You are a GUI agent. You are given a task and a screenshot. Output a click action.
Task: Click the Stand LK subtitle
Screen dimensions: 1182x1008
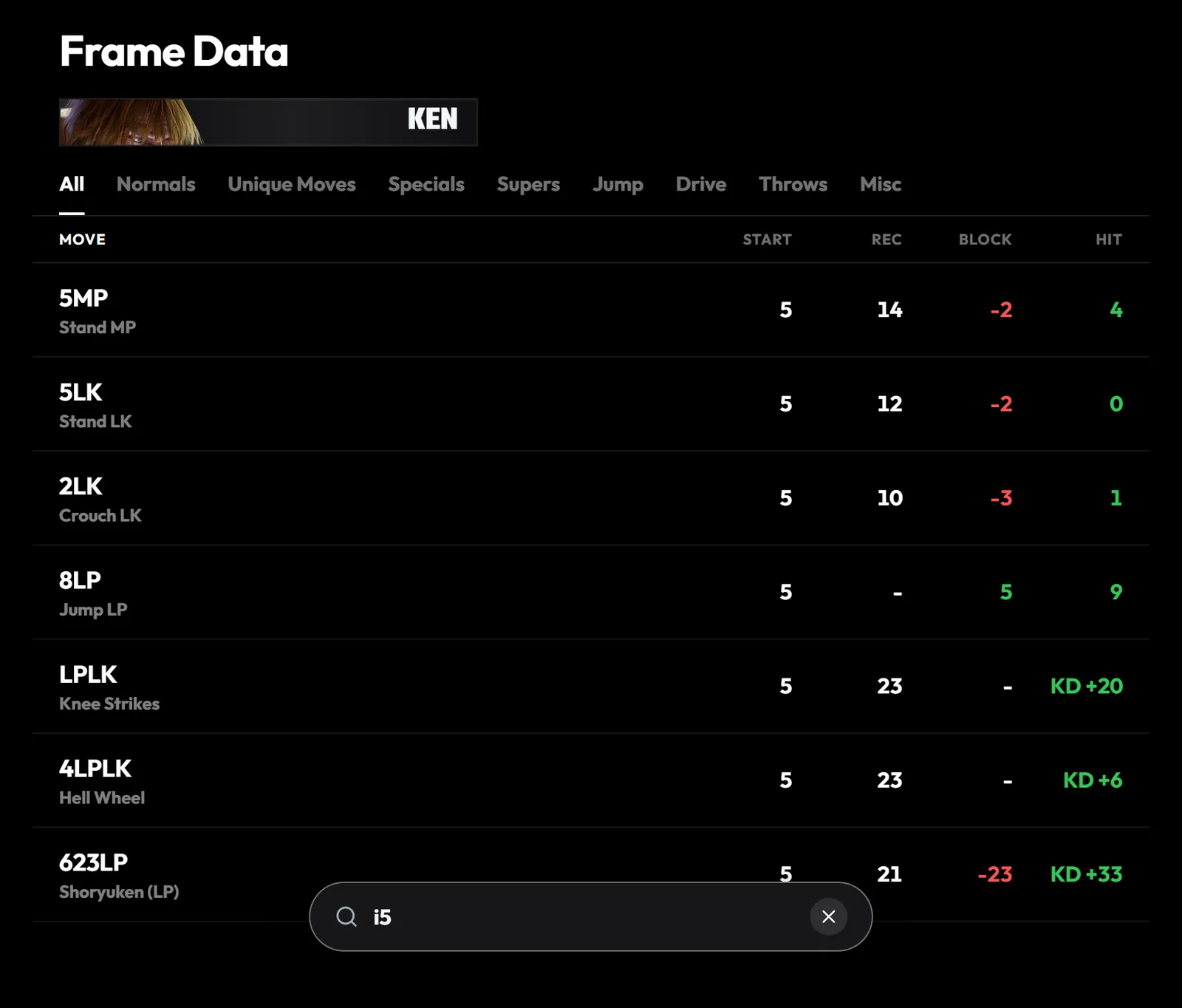(95, 421)
